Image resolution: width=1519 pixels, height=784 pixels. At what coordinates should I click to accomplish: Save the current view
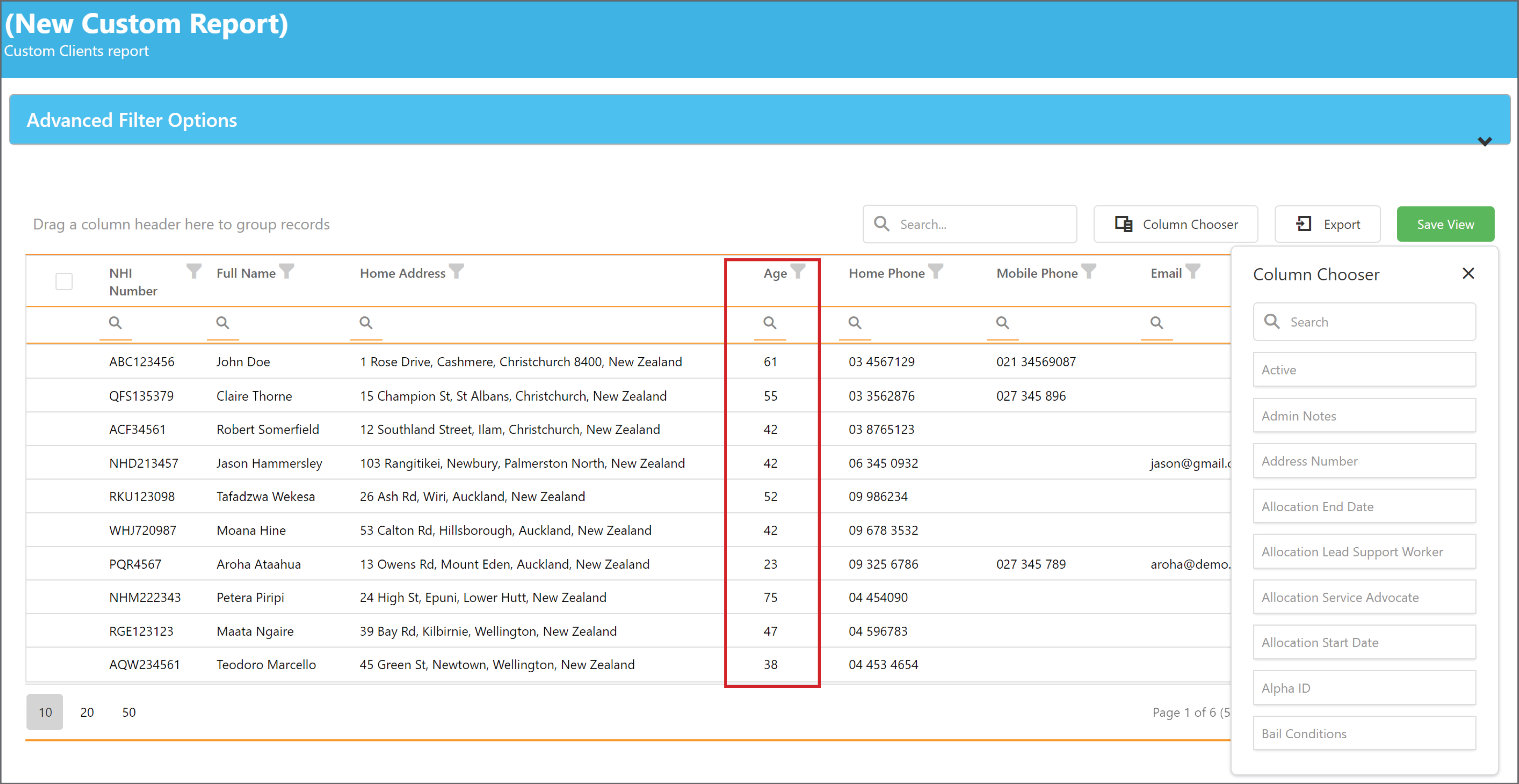[x=1445, y=224]
